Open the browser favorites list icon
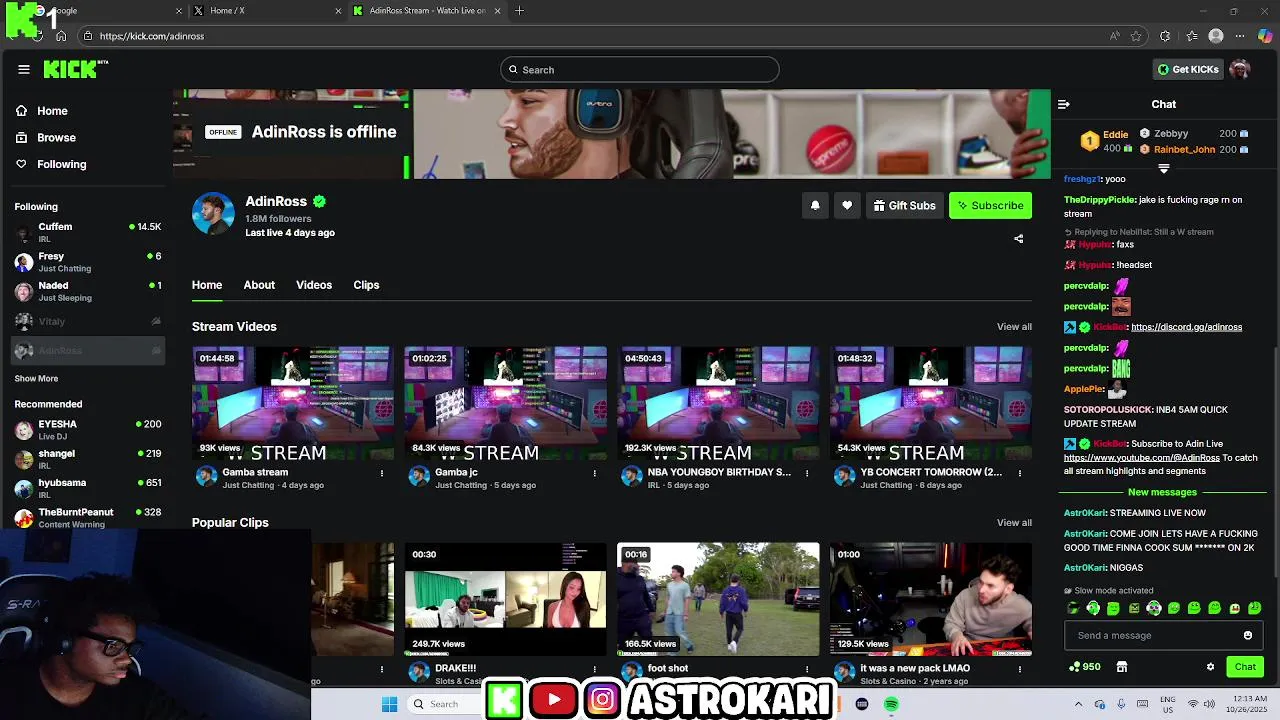Screen dimensions: 1280x720 pyautogui.click(x=1192, y=36)
